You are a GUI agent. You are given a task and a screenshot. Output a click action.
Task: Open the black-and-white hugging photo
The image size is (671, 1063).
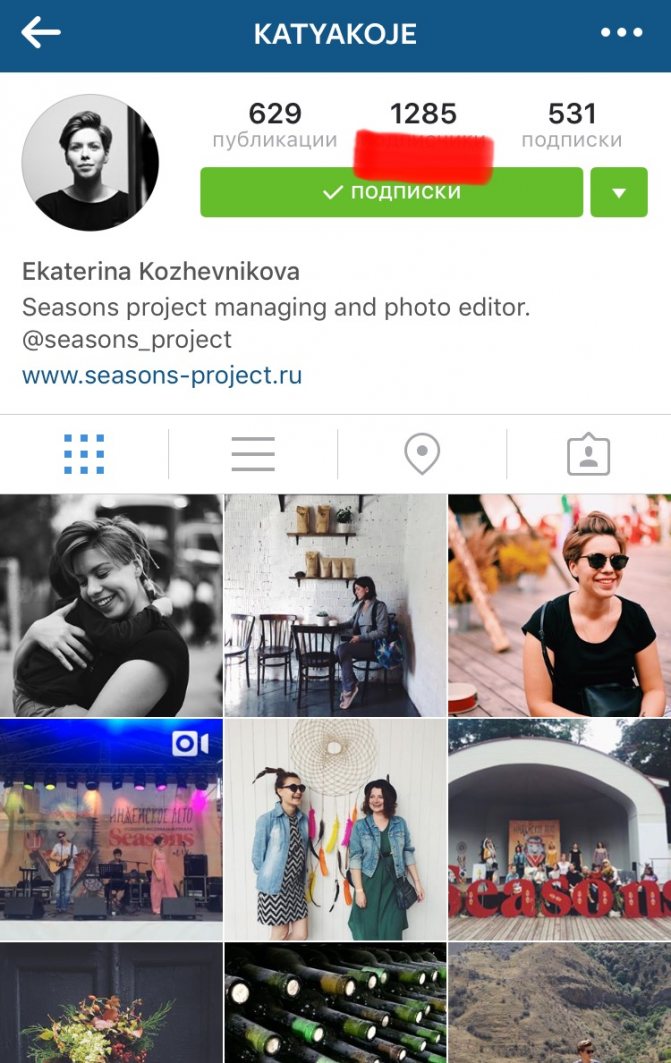coord(111,605)
